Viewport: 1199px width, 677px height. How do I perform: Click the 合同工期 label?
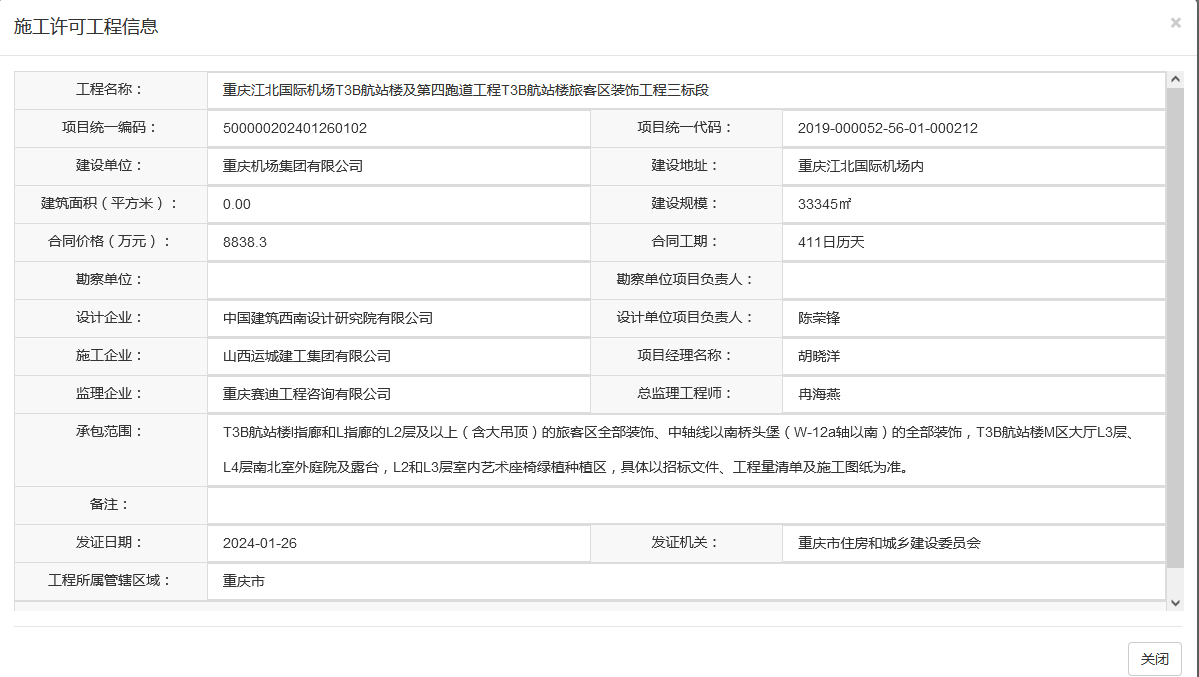[685, 242]
